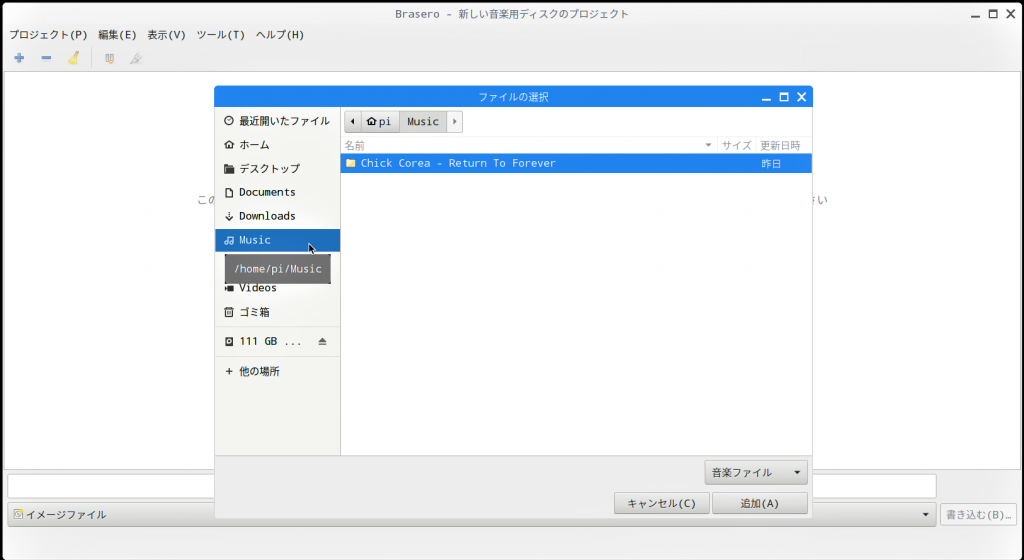Click the Burn (書き込む) button
Image resolution: width=1024 pixels, height=560 pixels.
(978, 514)
